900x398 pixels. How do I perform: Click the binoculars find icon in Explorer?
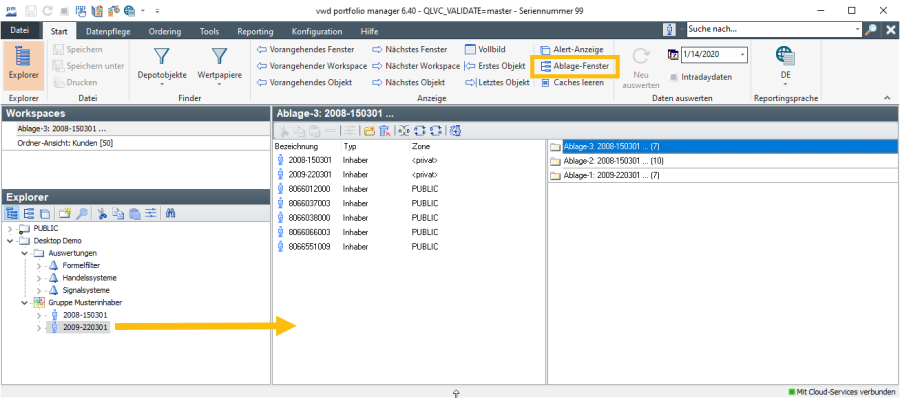[170, 213]
